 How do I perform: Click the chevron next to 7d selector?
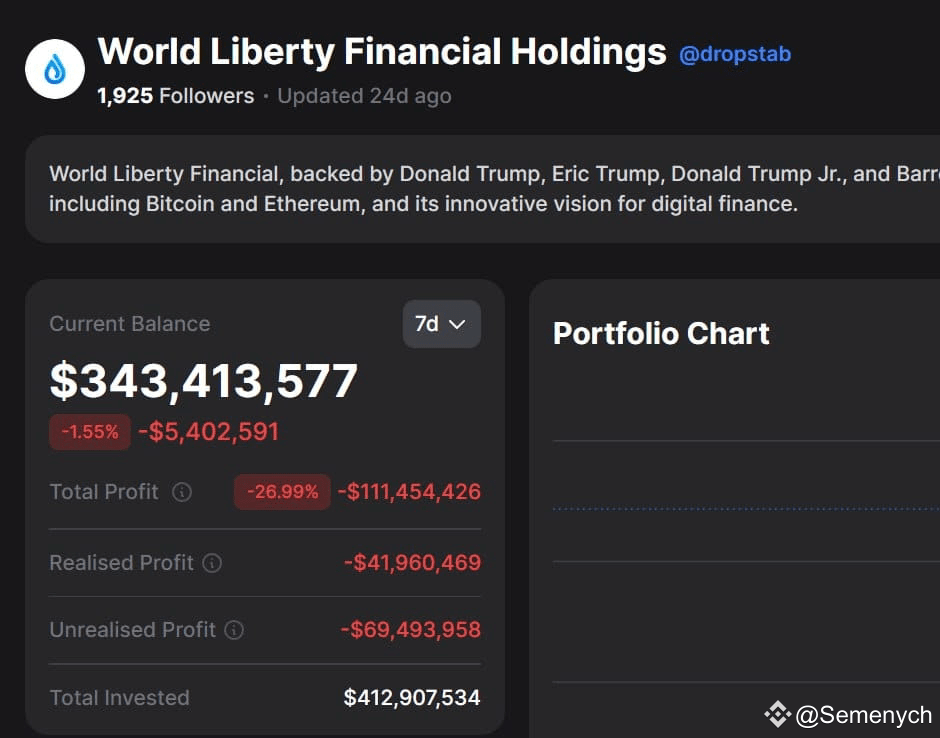tap(458, 324)
